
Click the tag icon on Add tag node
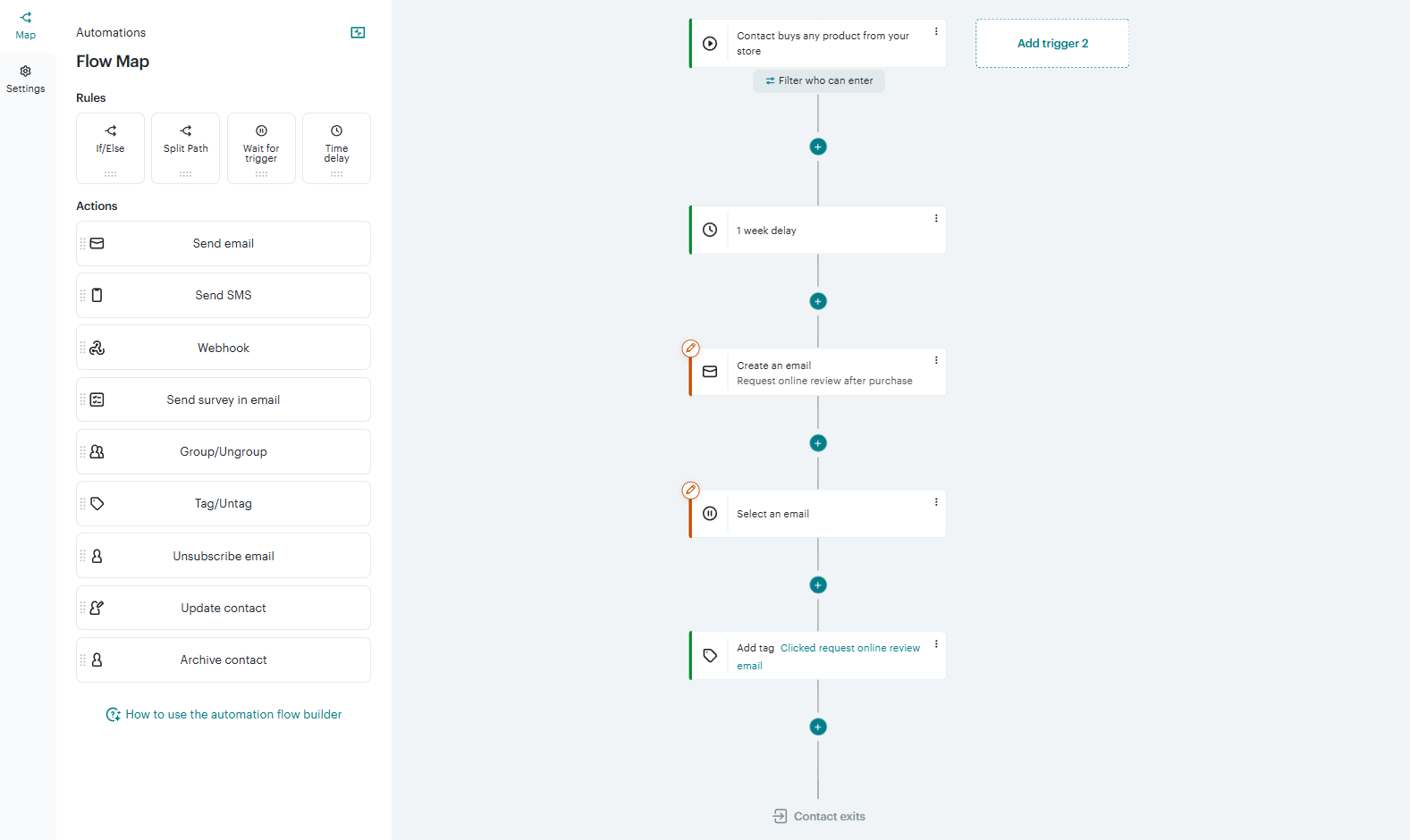coord(710,656)
